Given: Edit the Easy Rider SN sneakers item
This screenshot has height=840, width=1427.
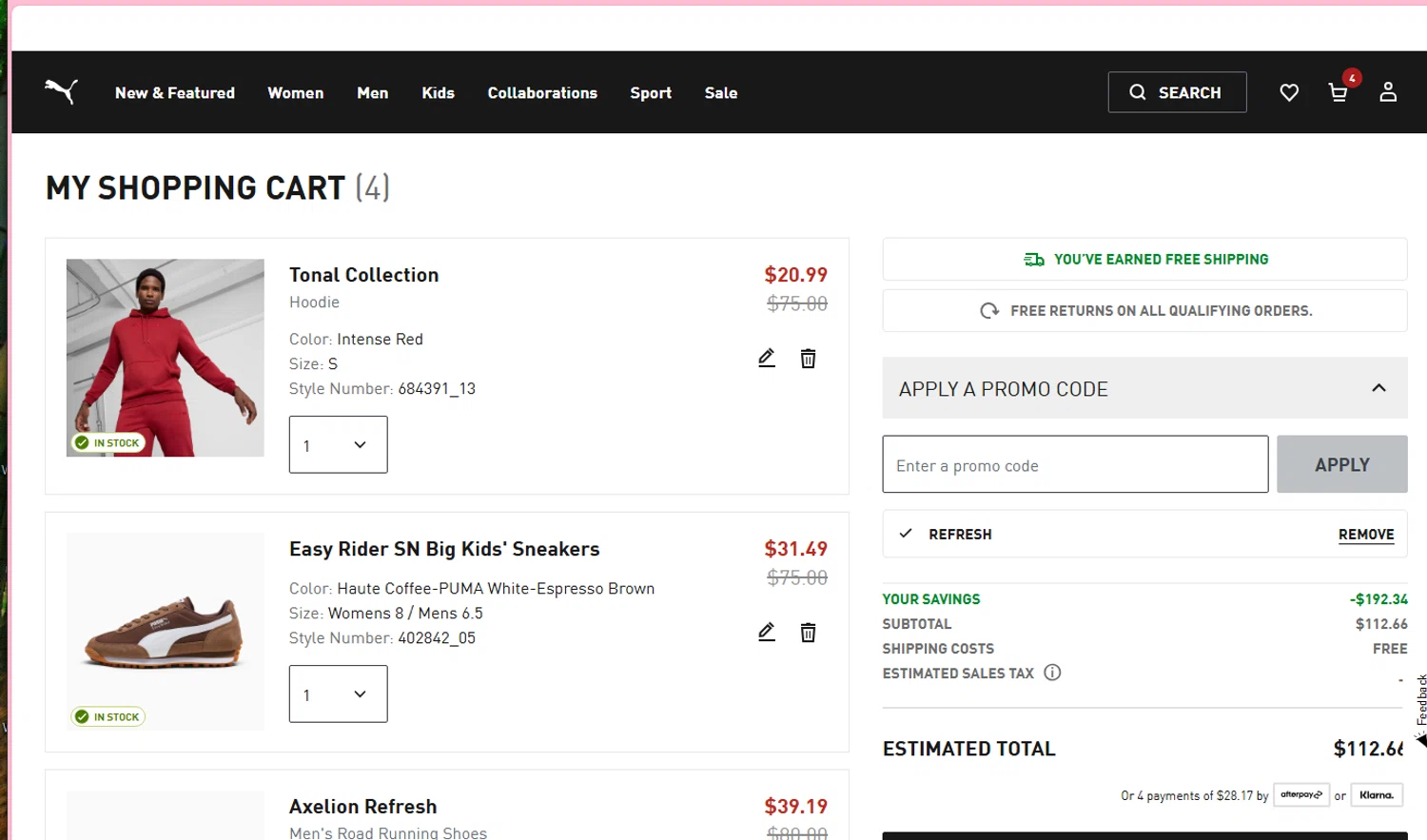Looking at the screenshot, I should tap(767, 632).
